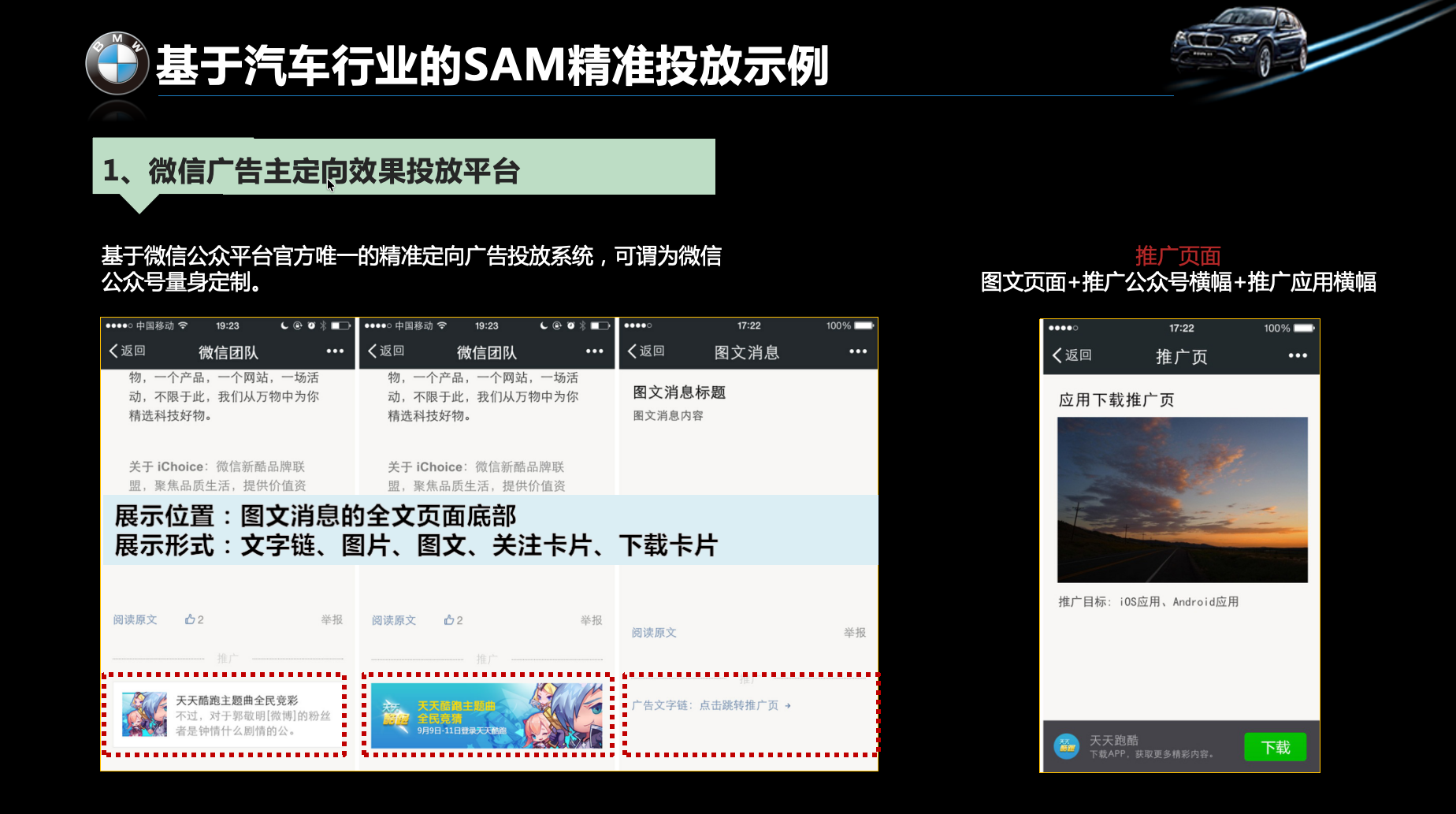Click the BMW logo in the slide title
1456x814 pixels.
(117, 64)
